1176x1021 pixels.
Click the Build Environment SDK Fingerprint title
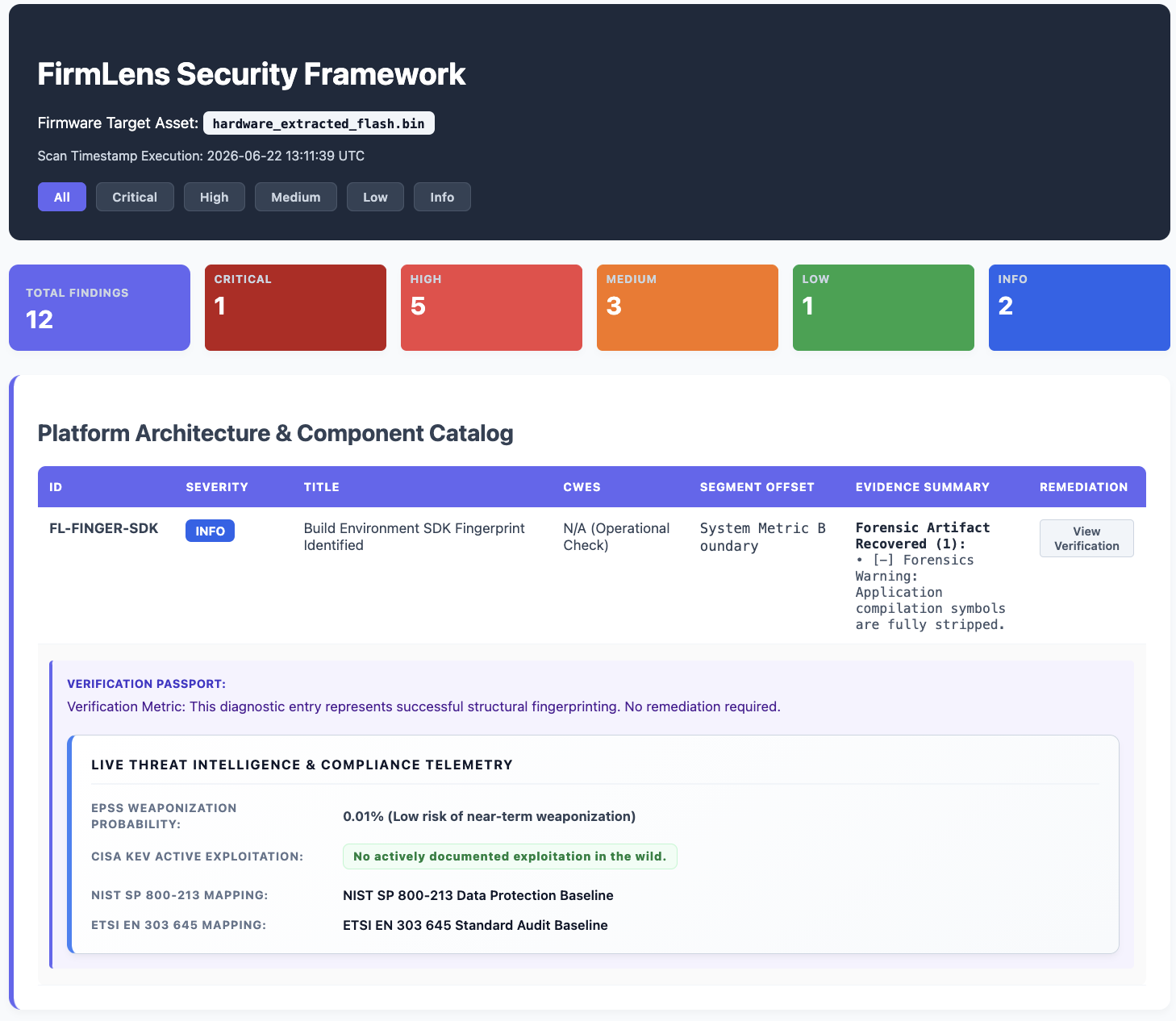pyautogui.click(x=414, y=536)
